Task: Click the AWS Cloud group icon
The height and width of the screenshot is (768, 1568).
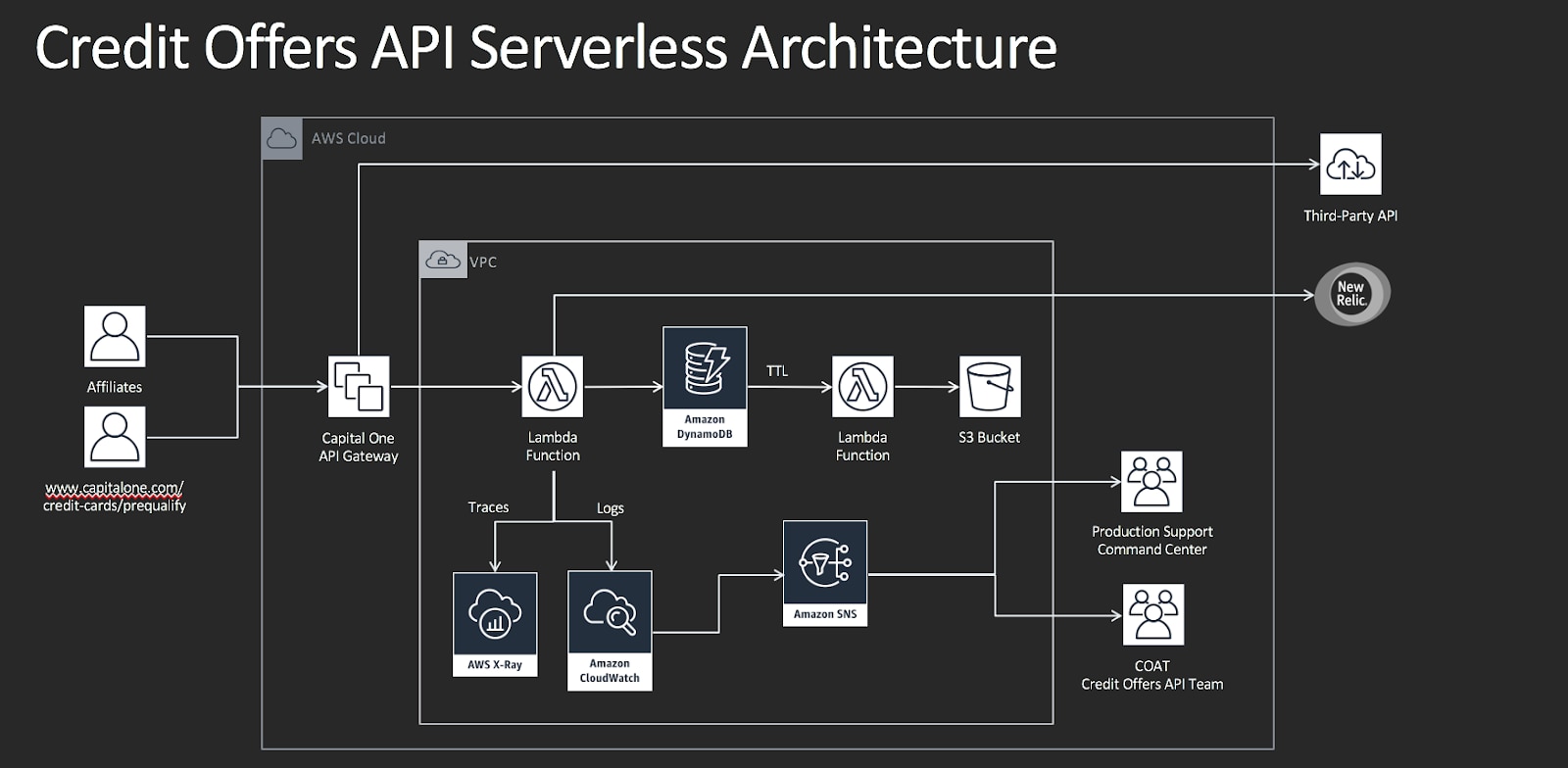Action: (x=282, y=138)
